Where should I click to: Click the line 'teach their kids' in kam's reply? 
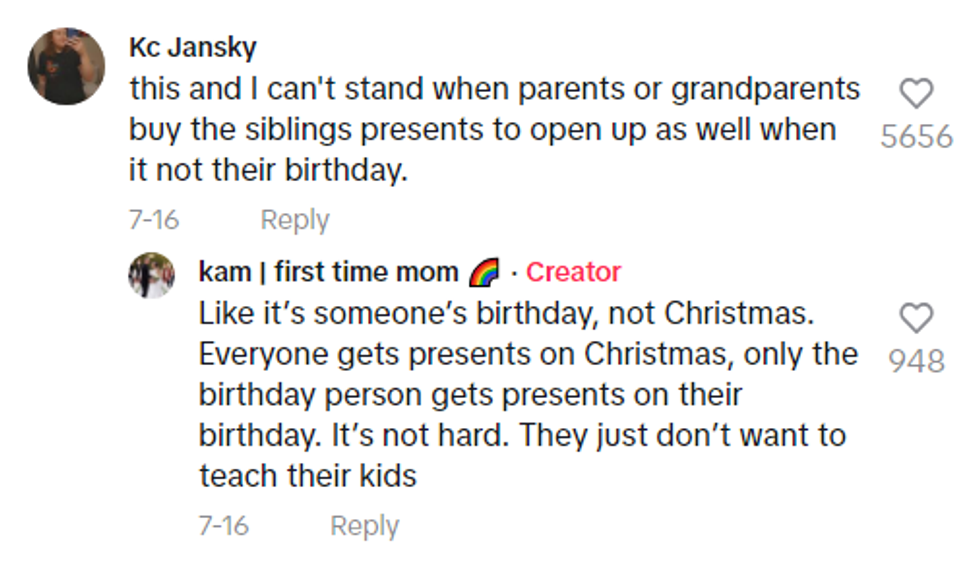pyautogui.click(x=307, y=476)
